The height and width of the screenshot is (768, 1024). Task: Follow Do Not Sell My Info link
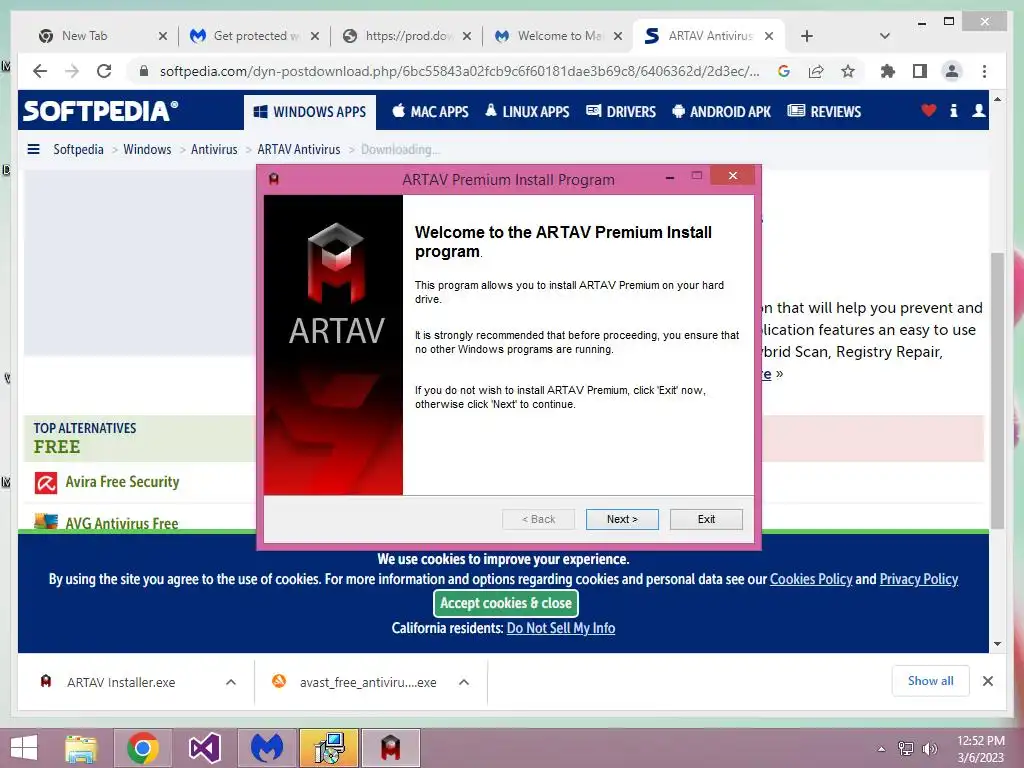tap(561, 628)
